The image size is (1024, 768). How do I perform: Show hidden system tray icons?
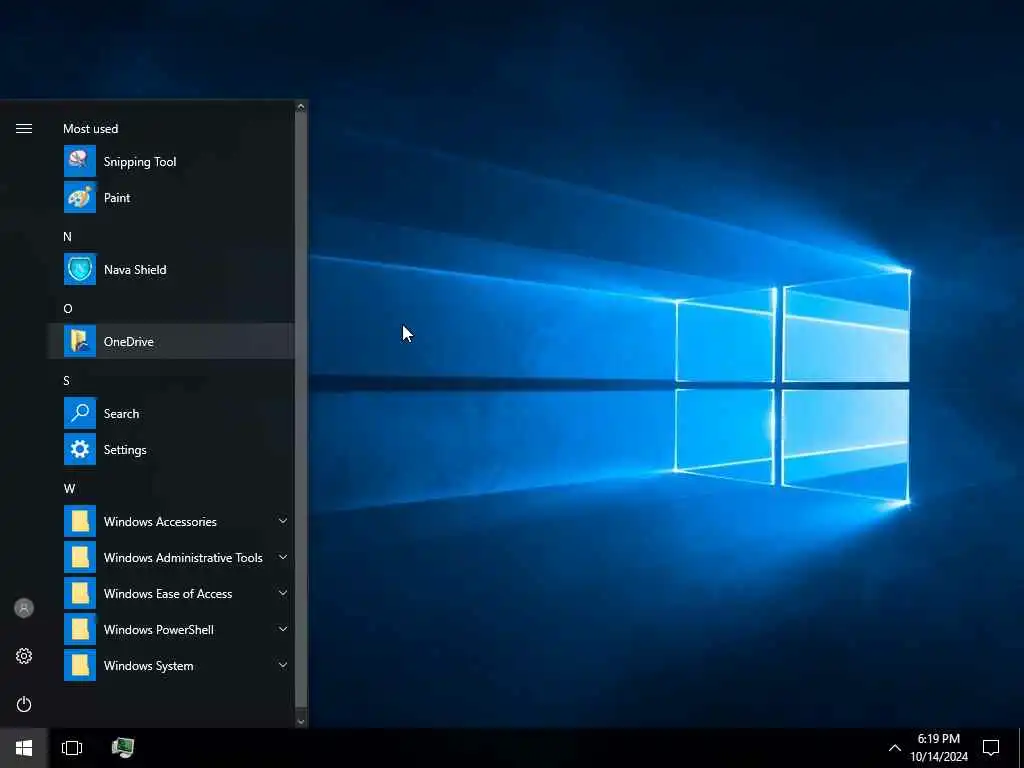point(895,748)
